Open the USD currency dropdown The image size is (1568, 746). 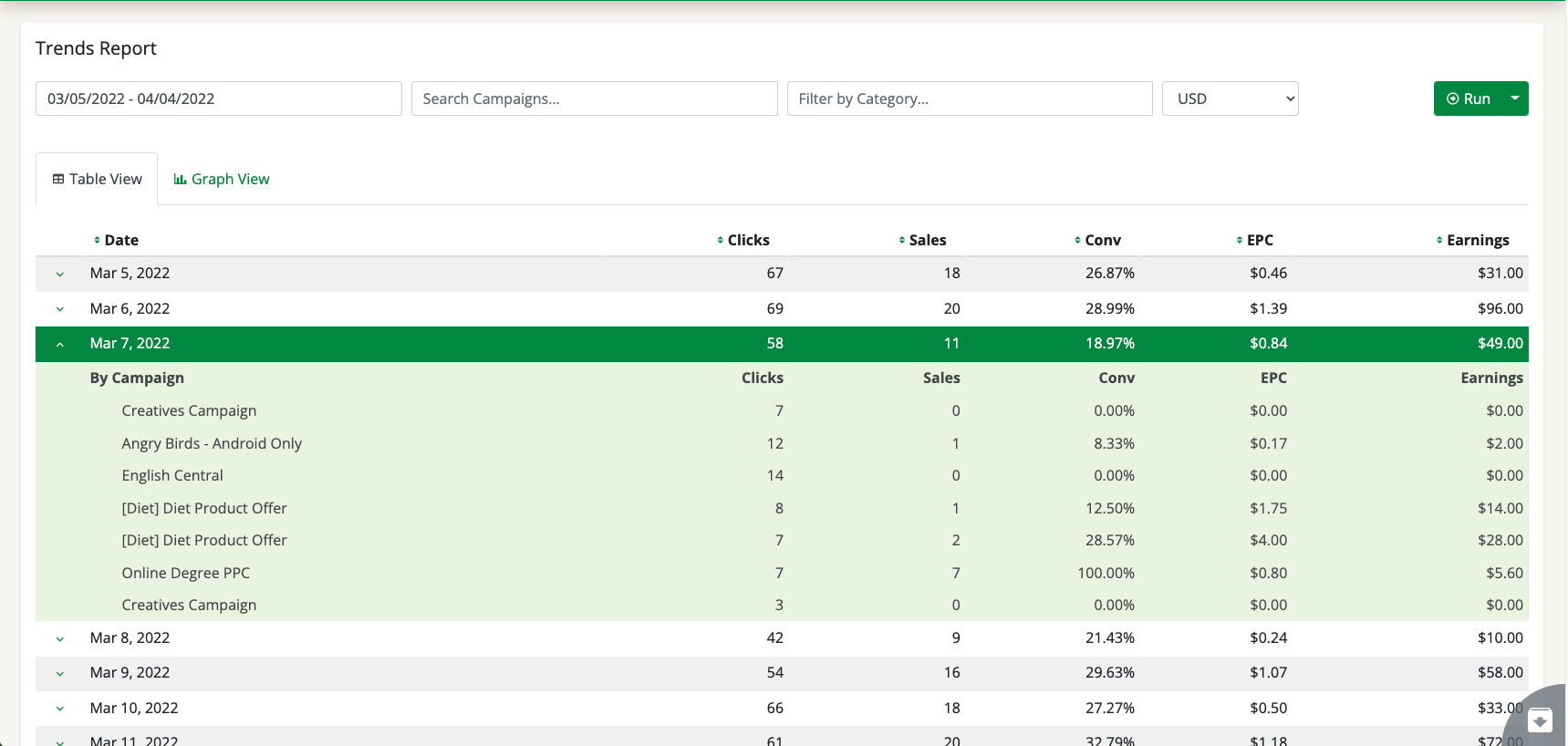(1230, 98)
